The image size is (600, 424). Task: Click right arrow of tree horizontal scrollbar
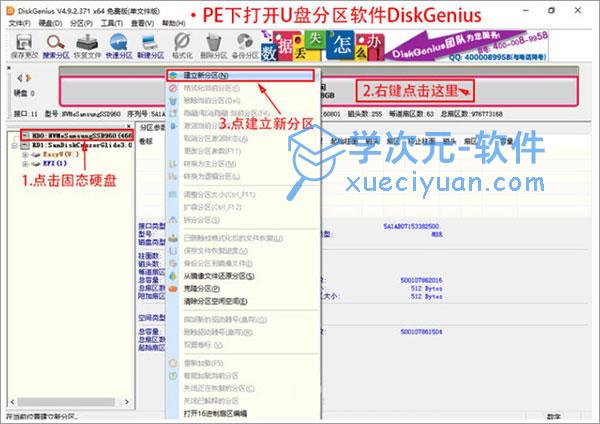pos(127,402)
